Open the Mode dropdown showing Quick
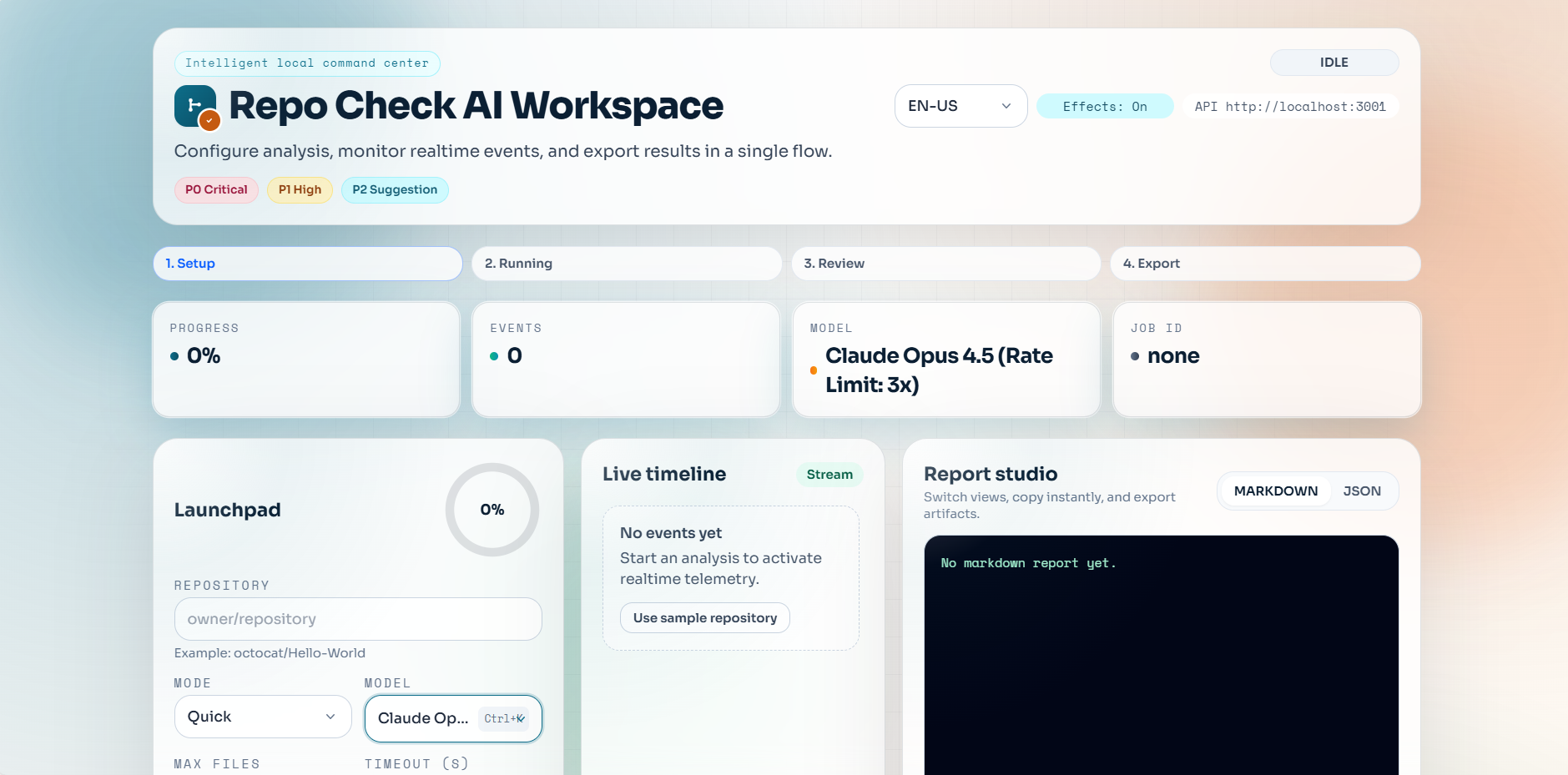The height and width of the screenshot is (775, 1568). click(263, 716)
